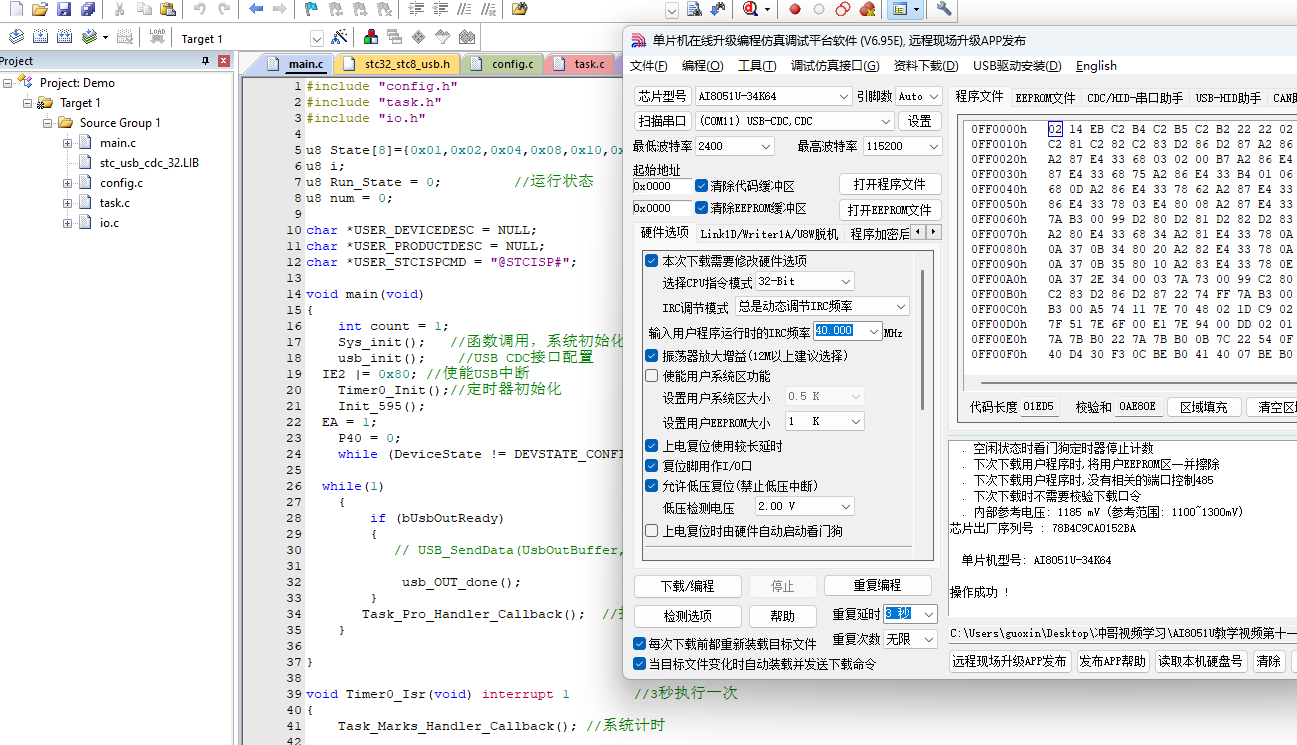Click the 重复编程 button
This screenshot has width=1297, height=745.
[877, 586]
